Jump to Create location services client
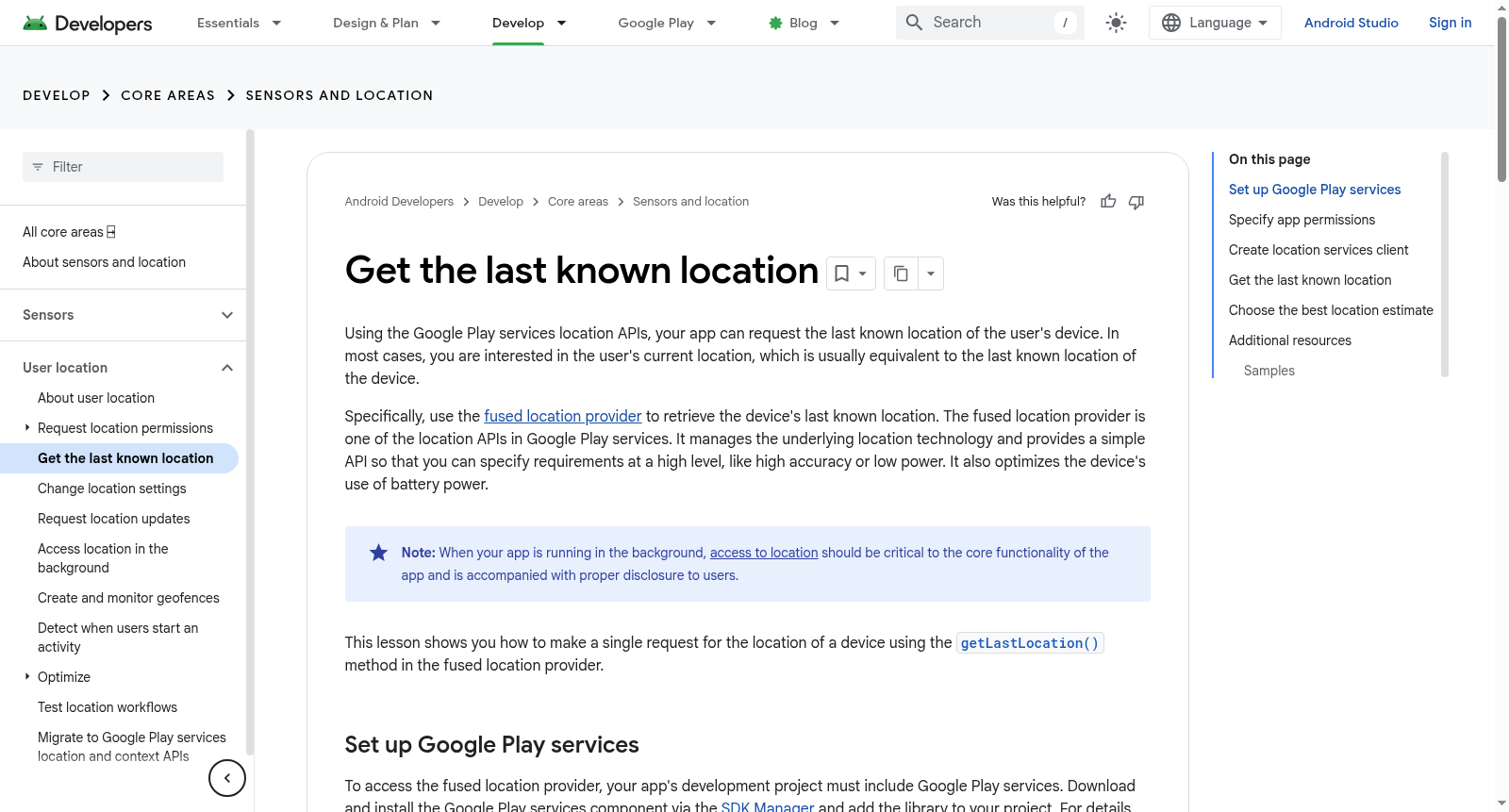The image size is (1509, 812). tap(1318, 250)
